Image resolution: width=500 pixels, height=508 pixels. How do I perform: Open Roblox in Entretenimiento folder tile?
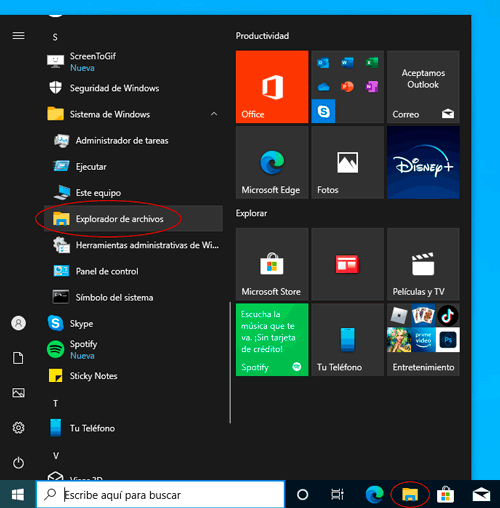tap(399, 315)
